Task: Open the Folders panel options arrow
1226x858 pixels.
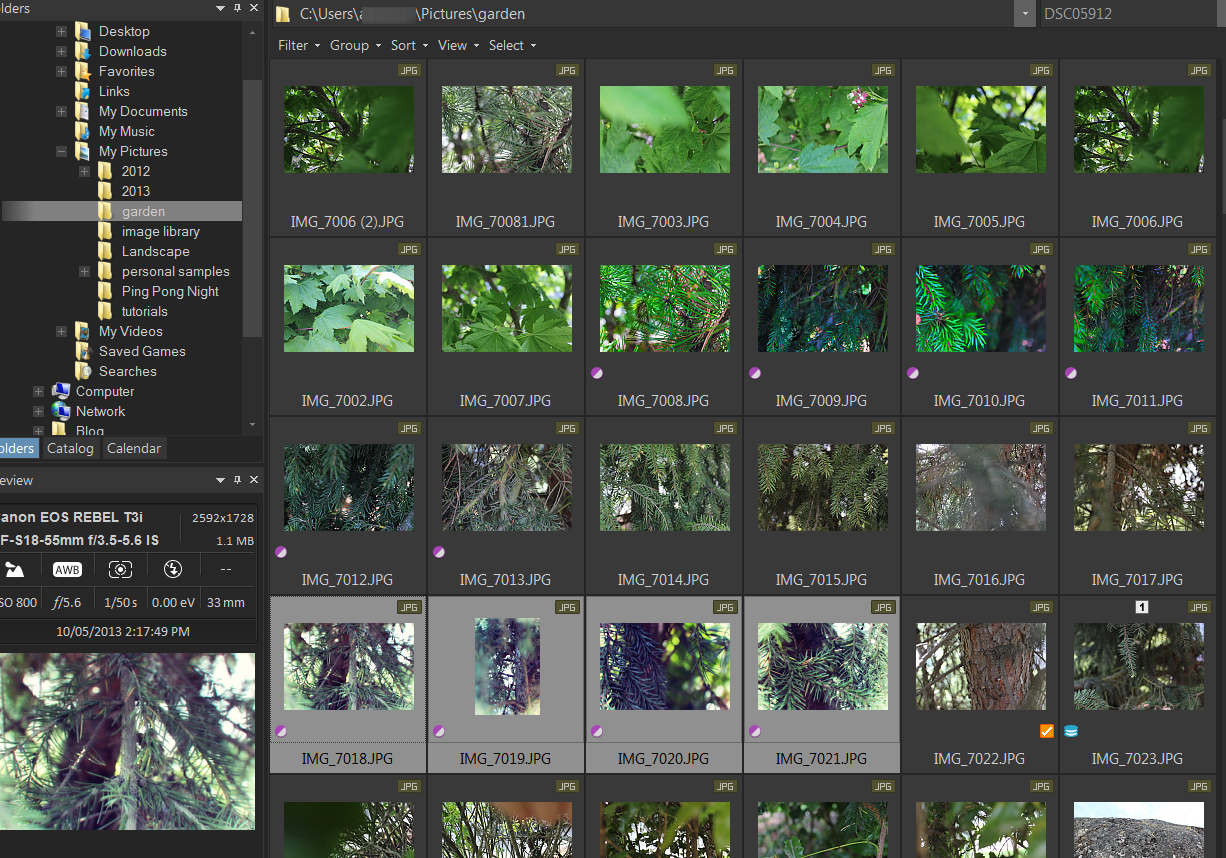Action: pos(221,8)
